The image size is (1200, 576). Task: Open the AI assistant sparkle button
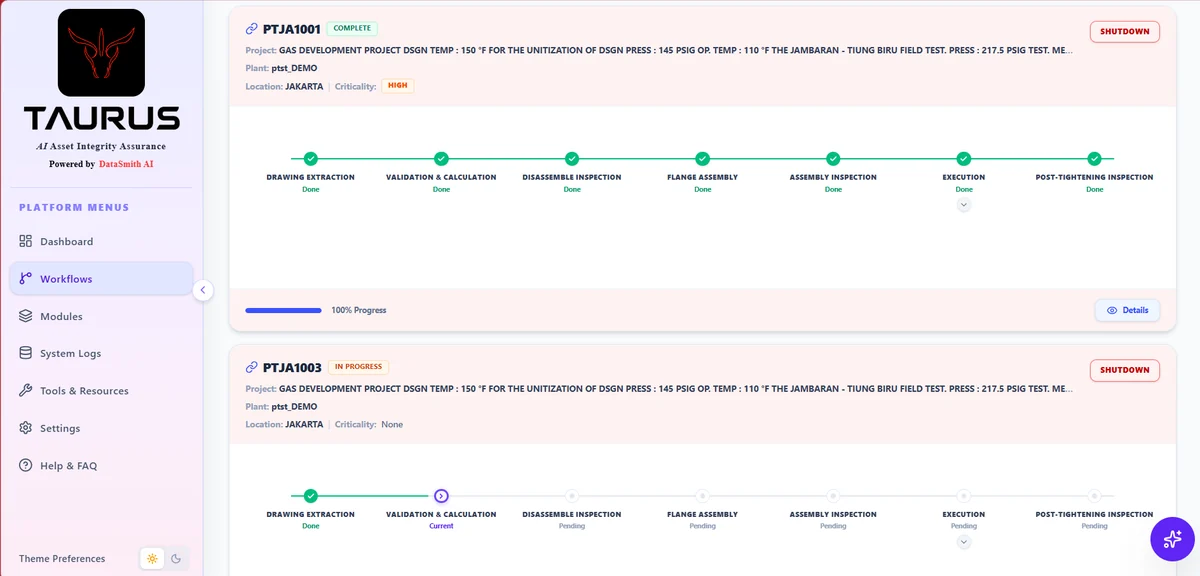[1172, 539]
